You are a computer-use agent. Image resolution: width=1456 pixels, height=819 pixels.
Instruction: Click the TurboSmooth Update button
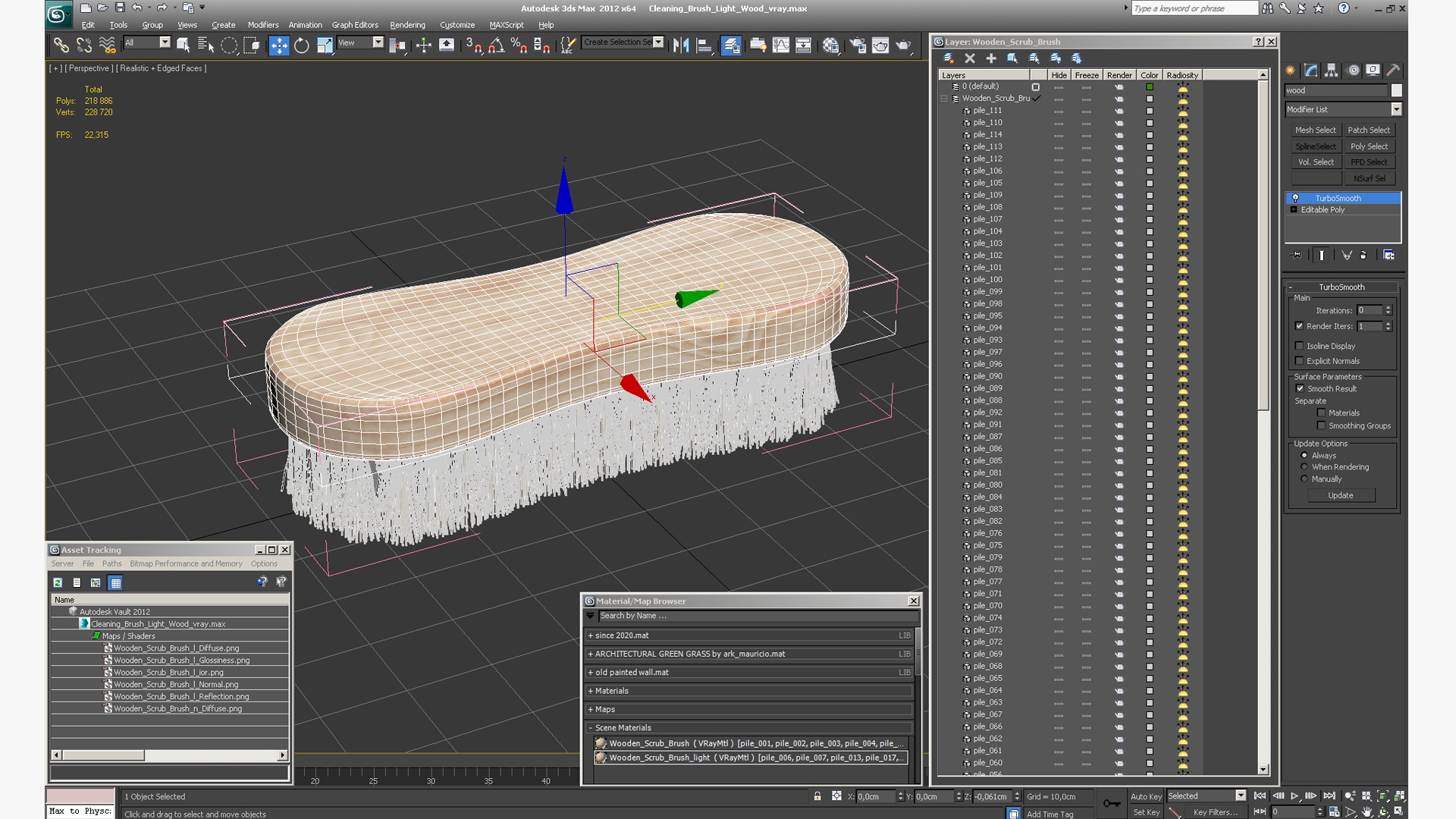1340,495
